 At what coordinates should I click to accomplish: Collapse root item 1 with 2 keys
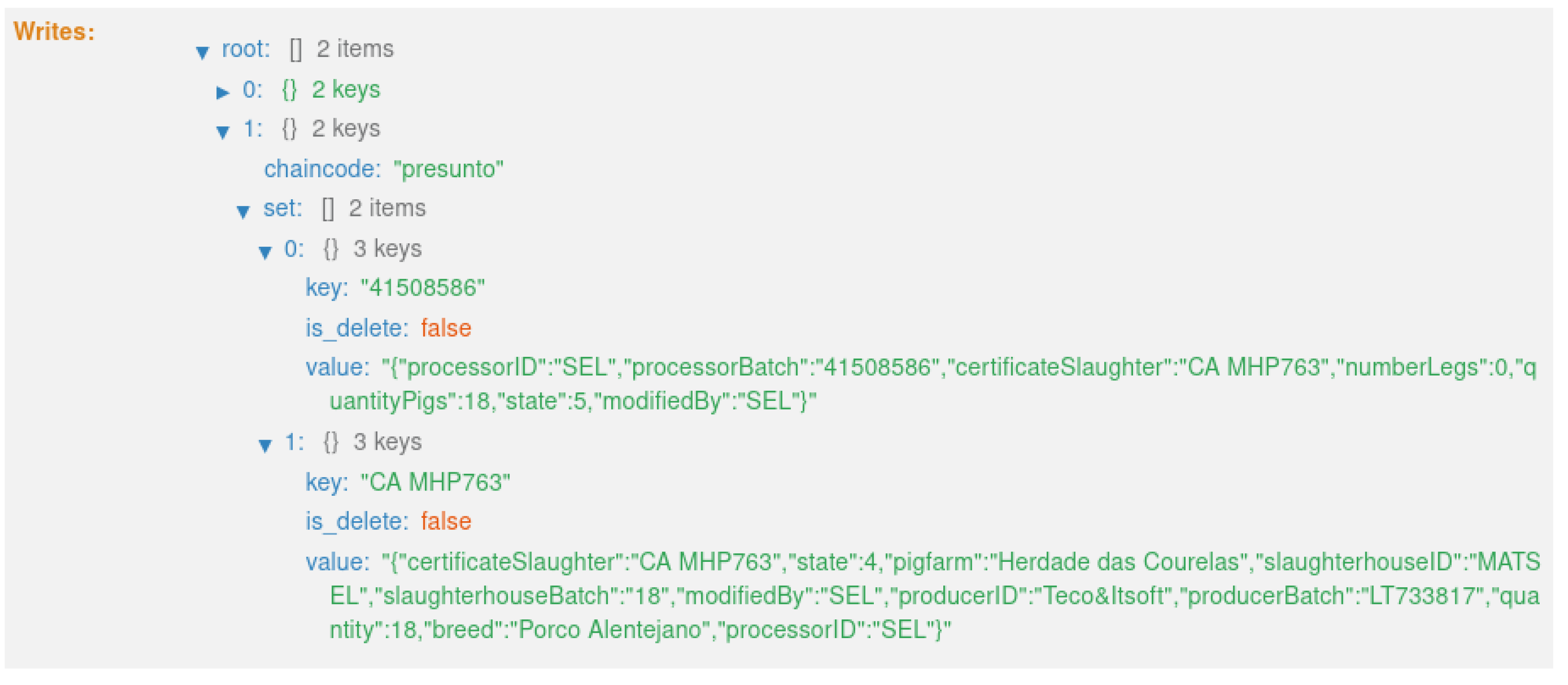tap(223, 132)
